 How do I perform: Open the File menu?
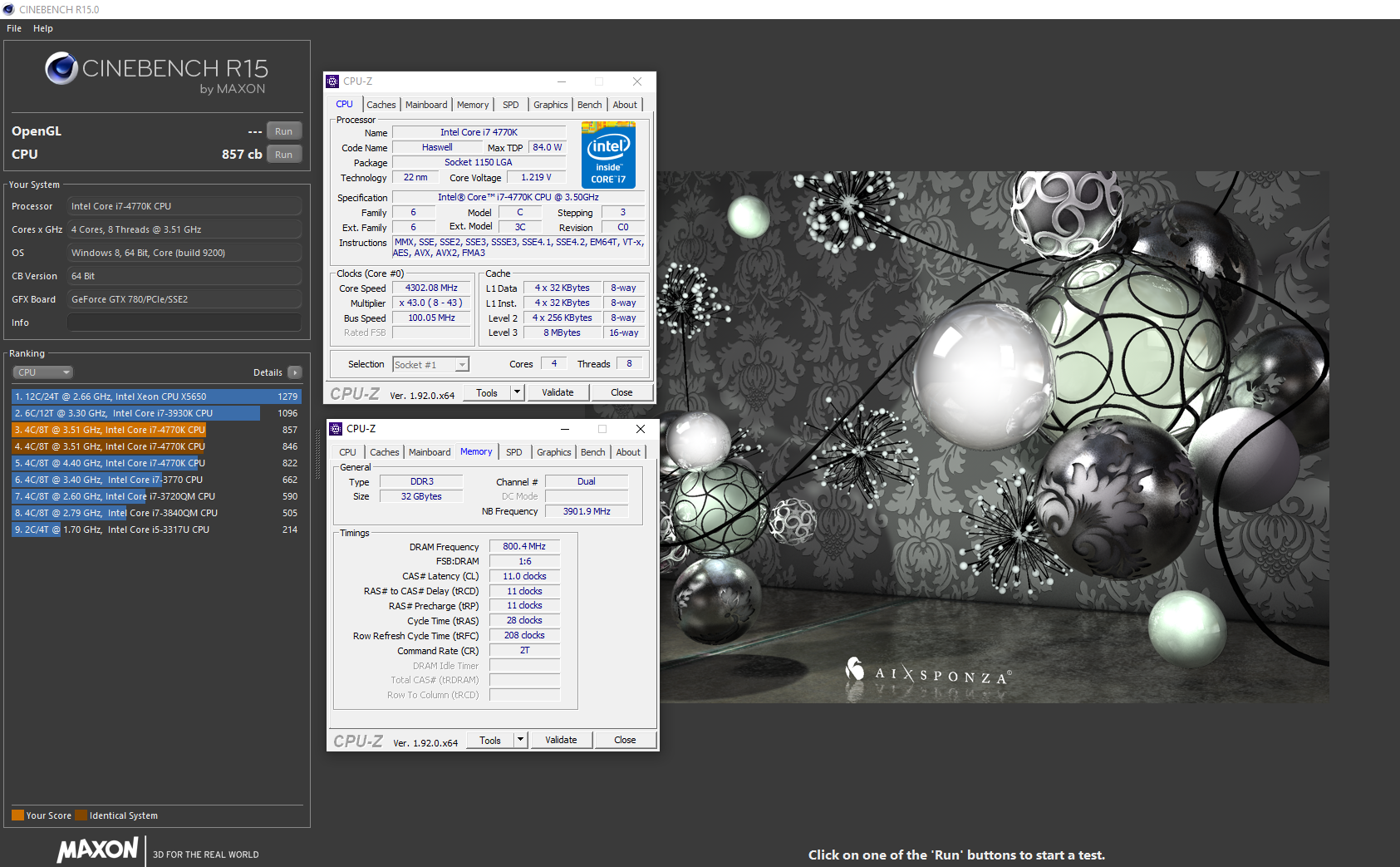[14, 28]
